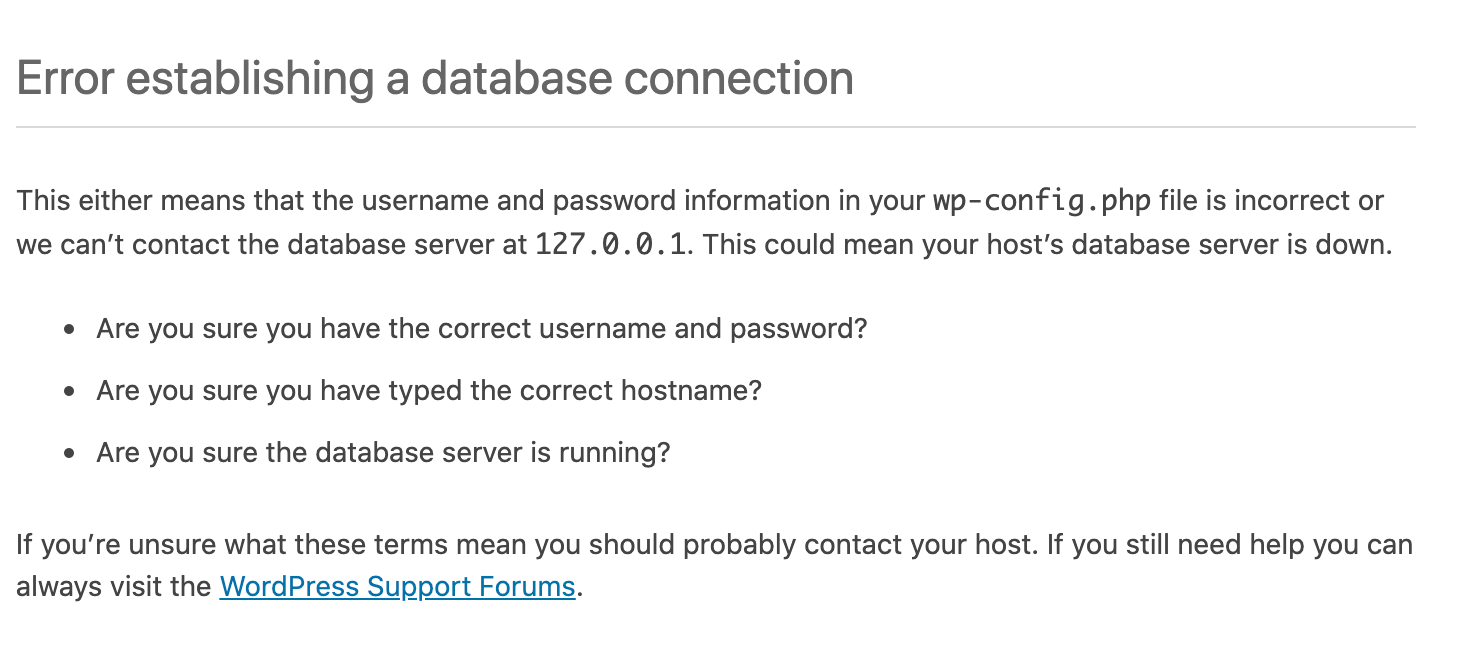Click the wp-config.php filename text
1458x648 pixels.
coord(1041,201)
